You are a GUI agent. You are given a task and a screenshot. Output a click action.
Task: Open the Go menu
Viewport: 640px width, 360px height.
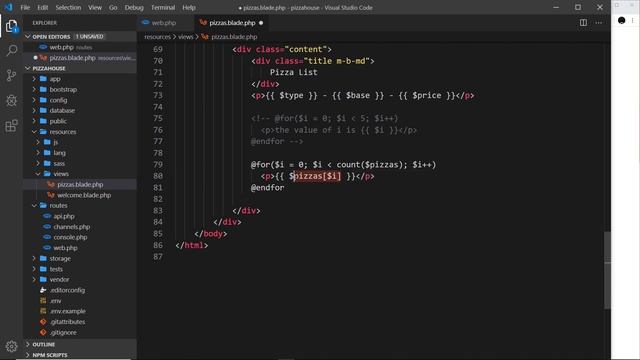113,7
